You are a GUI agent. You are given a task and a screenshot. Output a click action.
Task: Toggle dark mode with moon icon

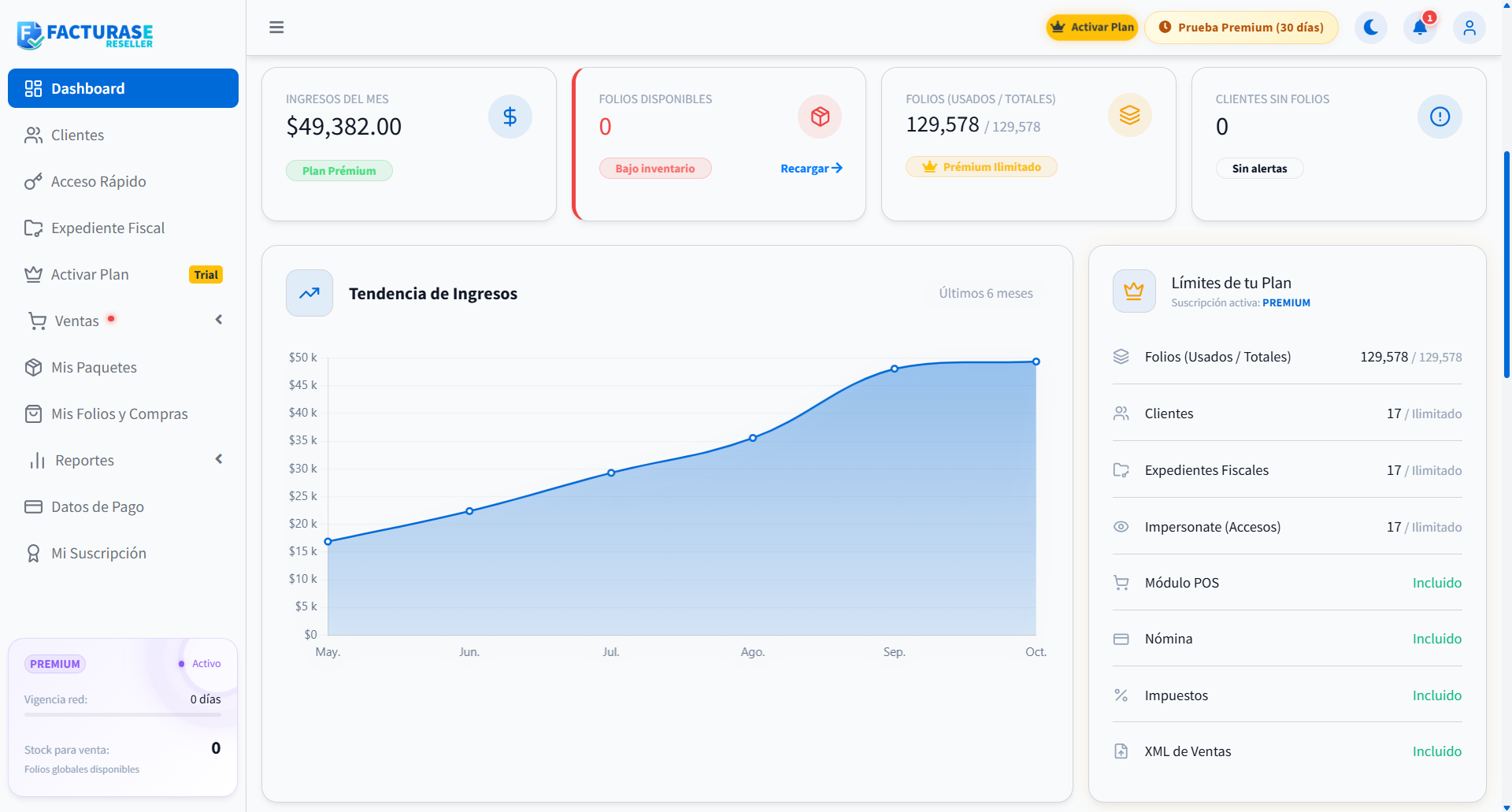pyautogui.click(x=1371, y=28)
